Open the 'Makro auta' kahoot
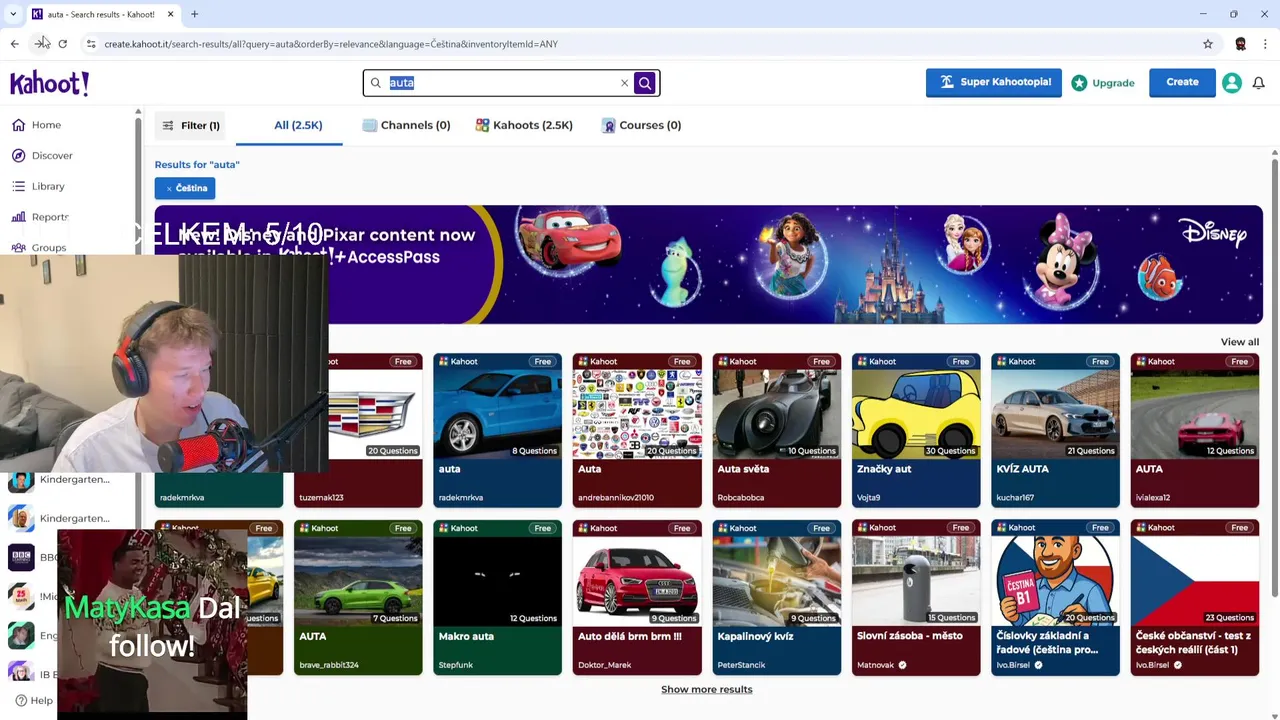Image resolution: width=1280 pixels, height=720 pixels. coord(497,598)
